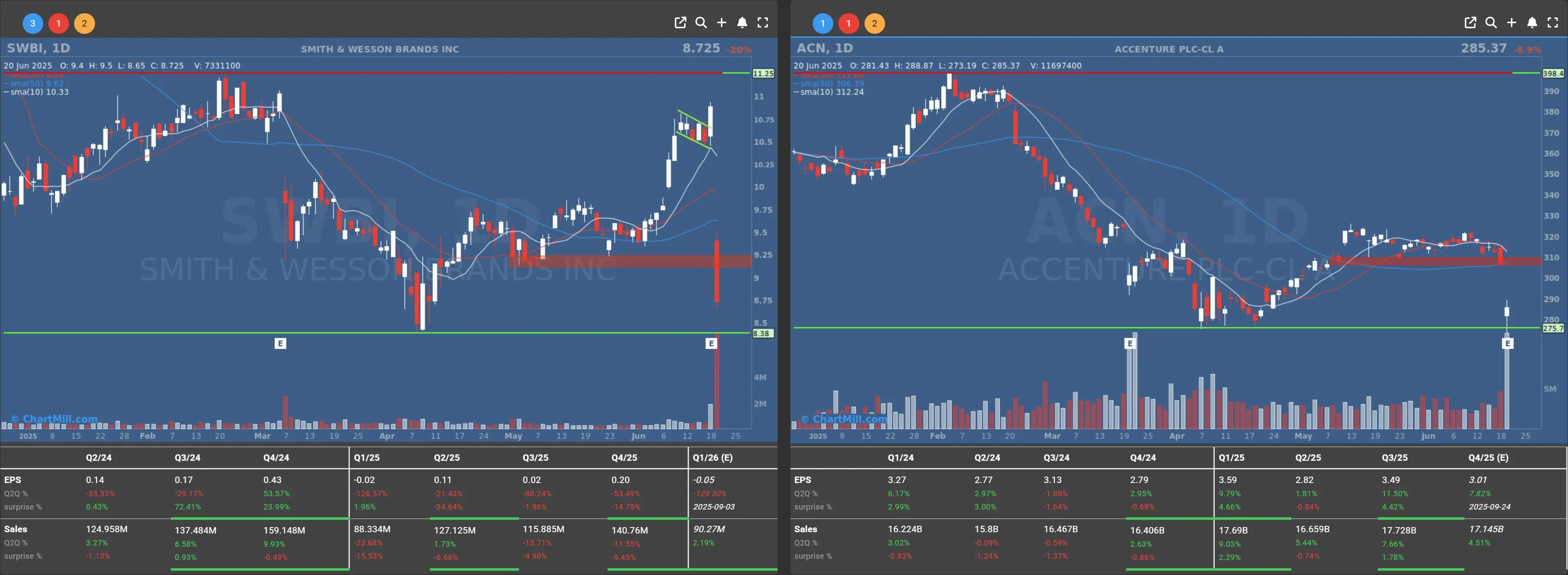Click 275.7 support price label on ACN
The width and height of the screenshot is (1568, 575).
(x=1553, y=329)
